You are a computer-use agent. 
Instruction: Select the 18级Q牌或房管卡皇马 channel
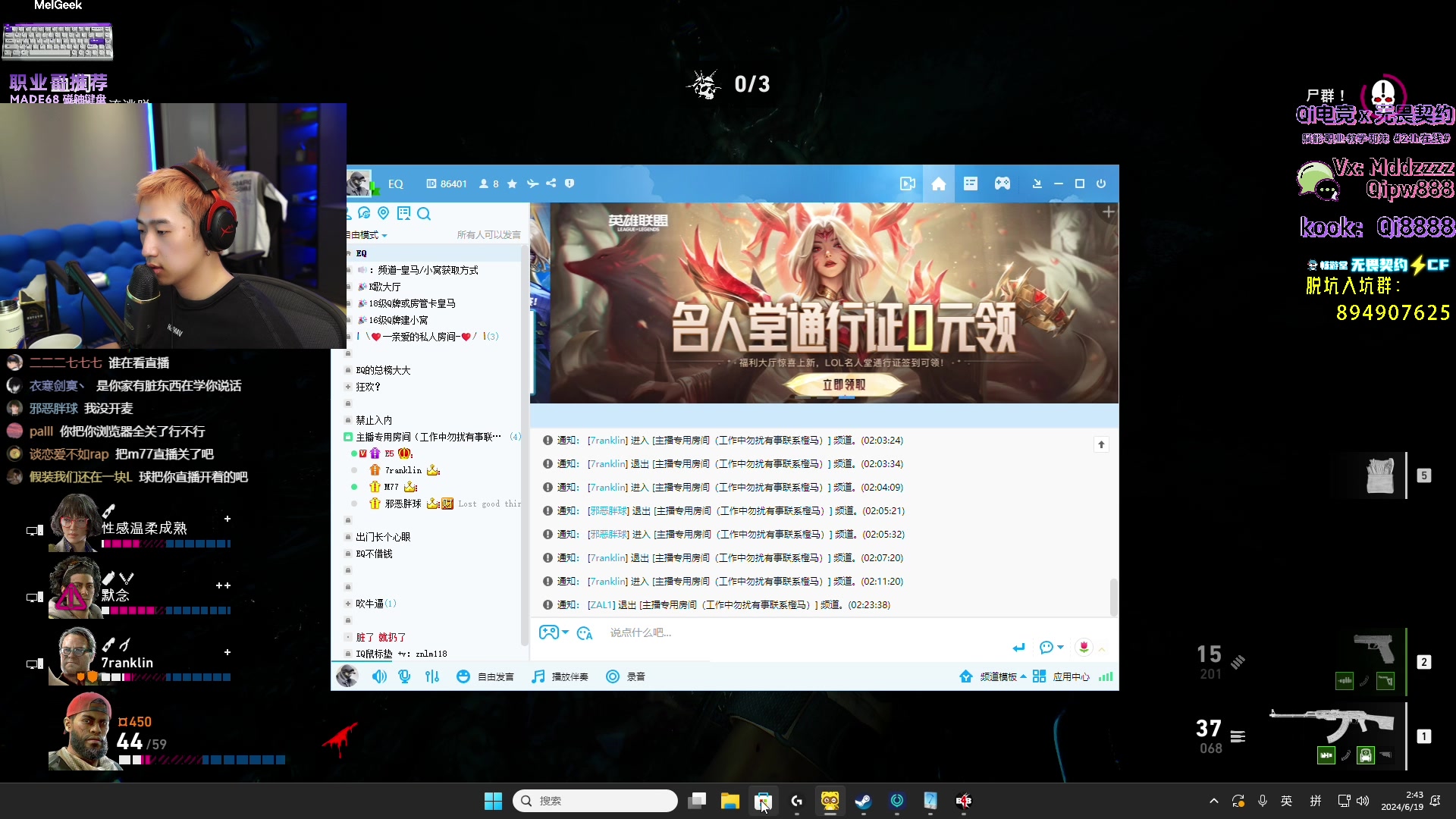[x=412, y=303]
